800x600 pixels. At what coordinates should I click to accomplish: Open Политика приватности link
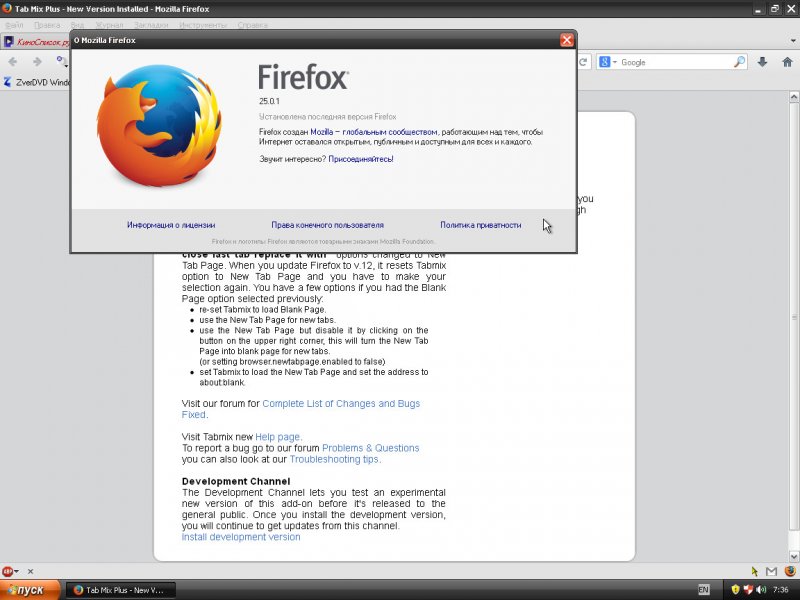[x=481, y=225]
